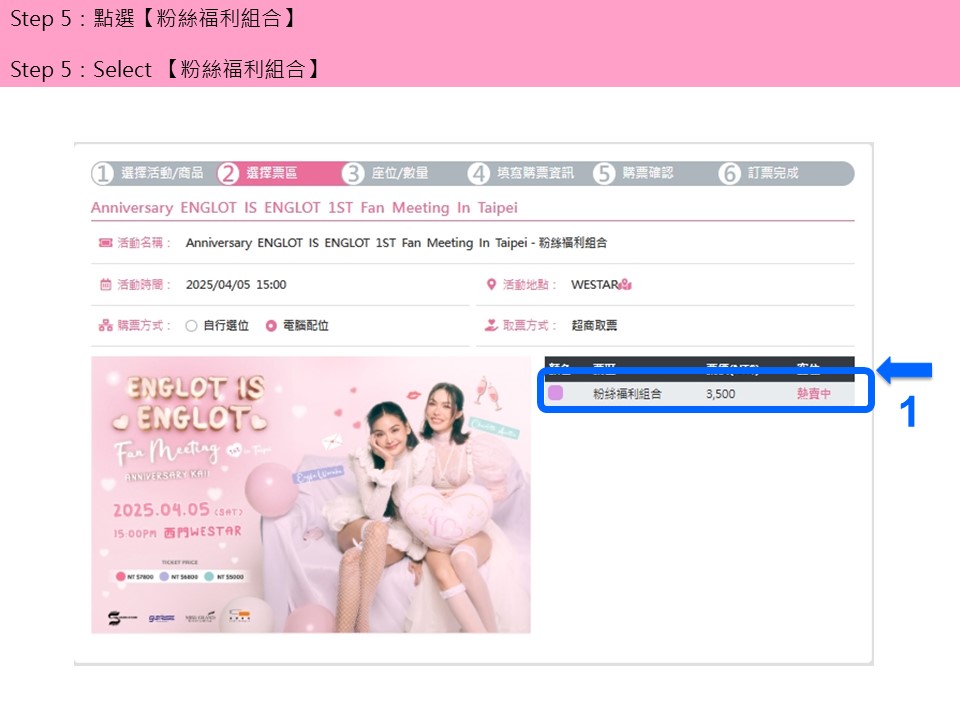Click the calendar icon beside 活動時間
Screen dimensions: 960x720
click(x=106, y=285)
